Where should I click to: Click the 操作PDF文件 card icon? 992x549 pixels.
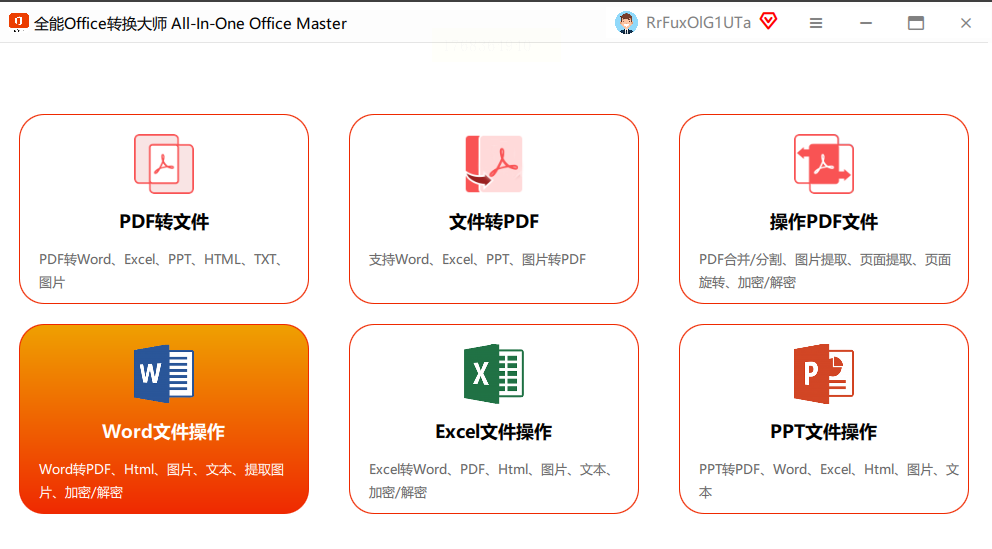click(824, 164)
